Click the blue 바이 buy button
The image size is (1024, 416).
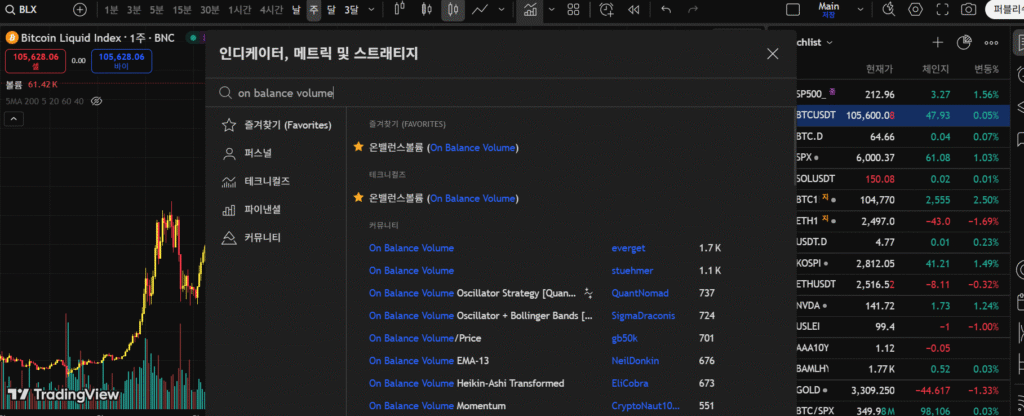pos(121,61)
